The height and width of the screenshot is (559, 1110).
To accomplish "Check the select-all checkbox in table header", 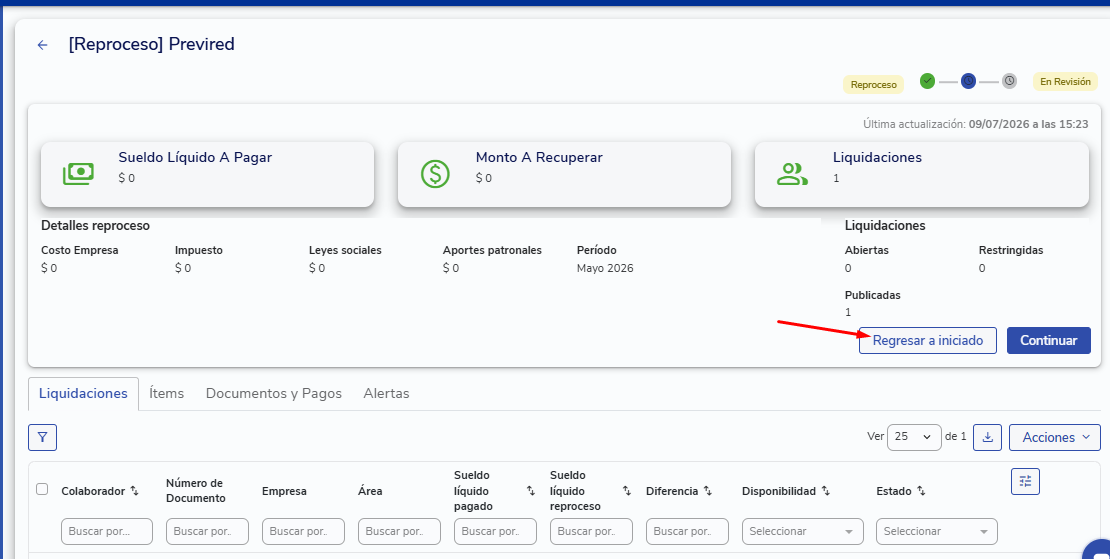I will click(42, 489).
